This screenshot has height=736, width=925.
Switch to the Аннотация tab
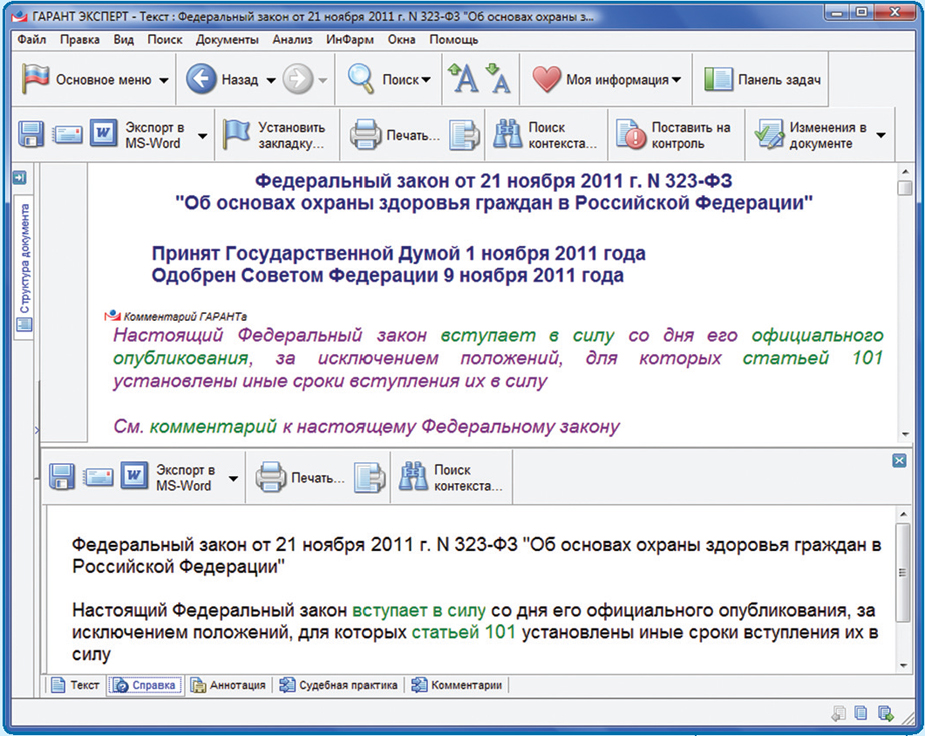tap(229, 685)
